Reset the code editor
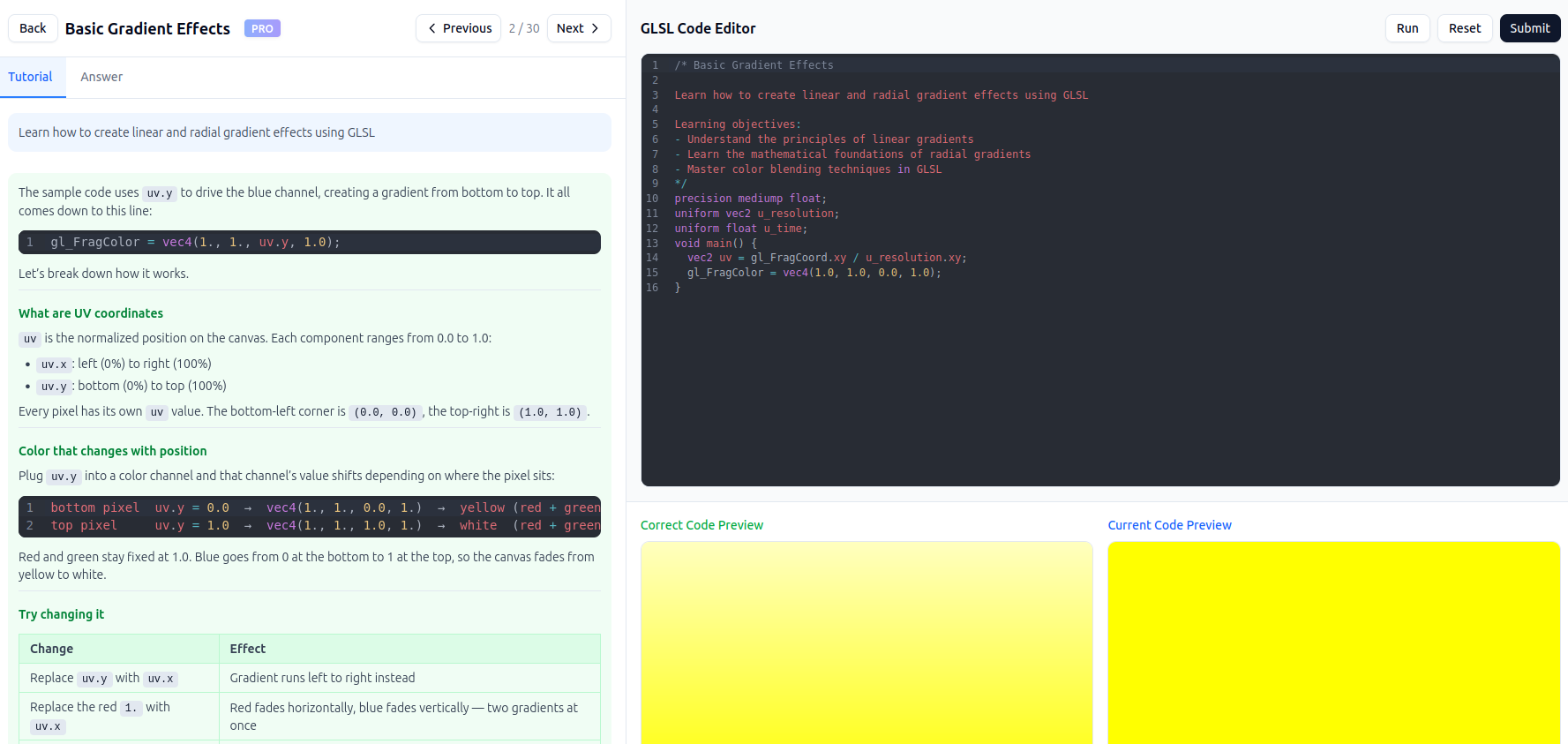Image resolution: width=1568 pixels, height=744 pixels. coord(1465,28)
